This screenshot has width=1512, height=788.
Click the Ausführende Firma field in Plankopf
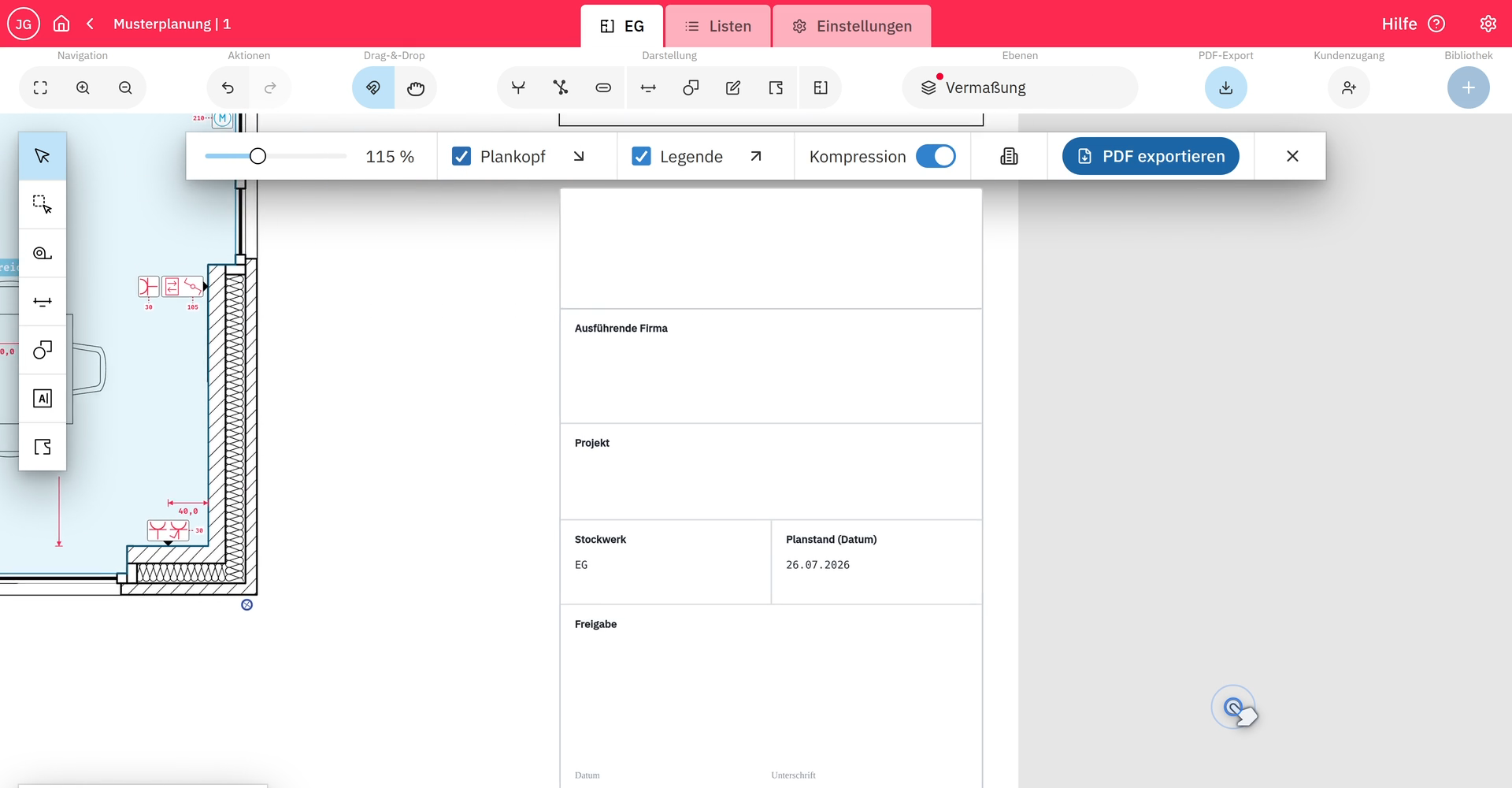pyautogui.click(x=771, y=366)
